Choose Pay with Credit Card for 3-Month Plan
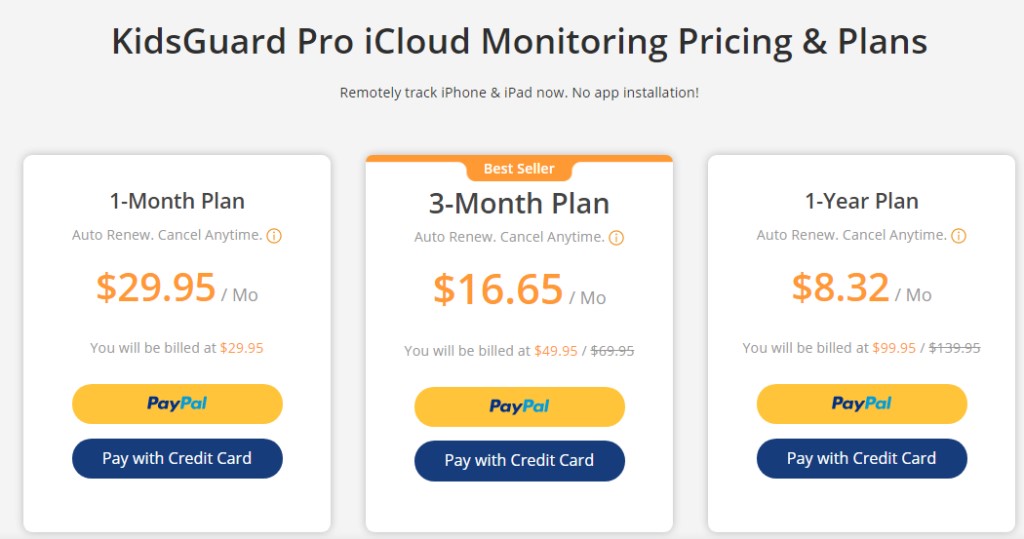Screen dimensions: 1024x539 [x=519, y=461]
